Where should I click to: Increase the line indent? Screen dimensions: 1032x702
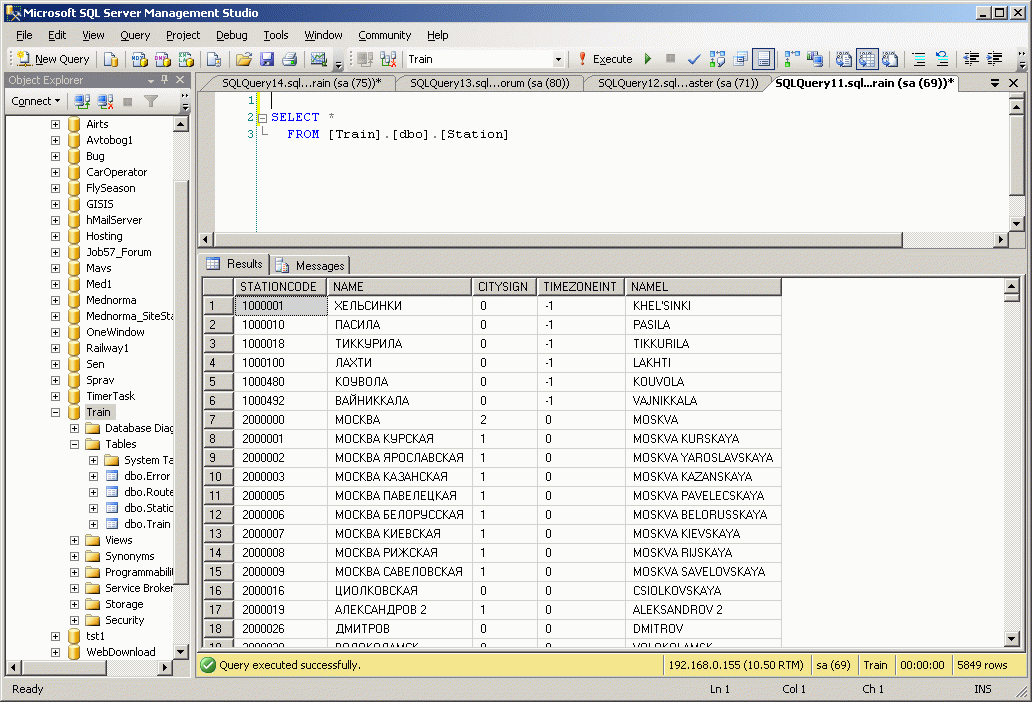994,59
